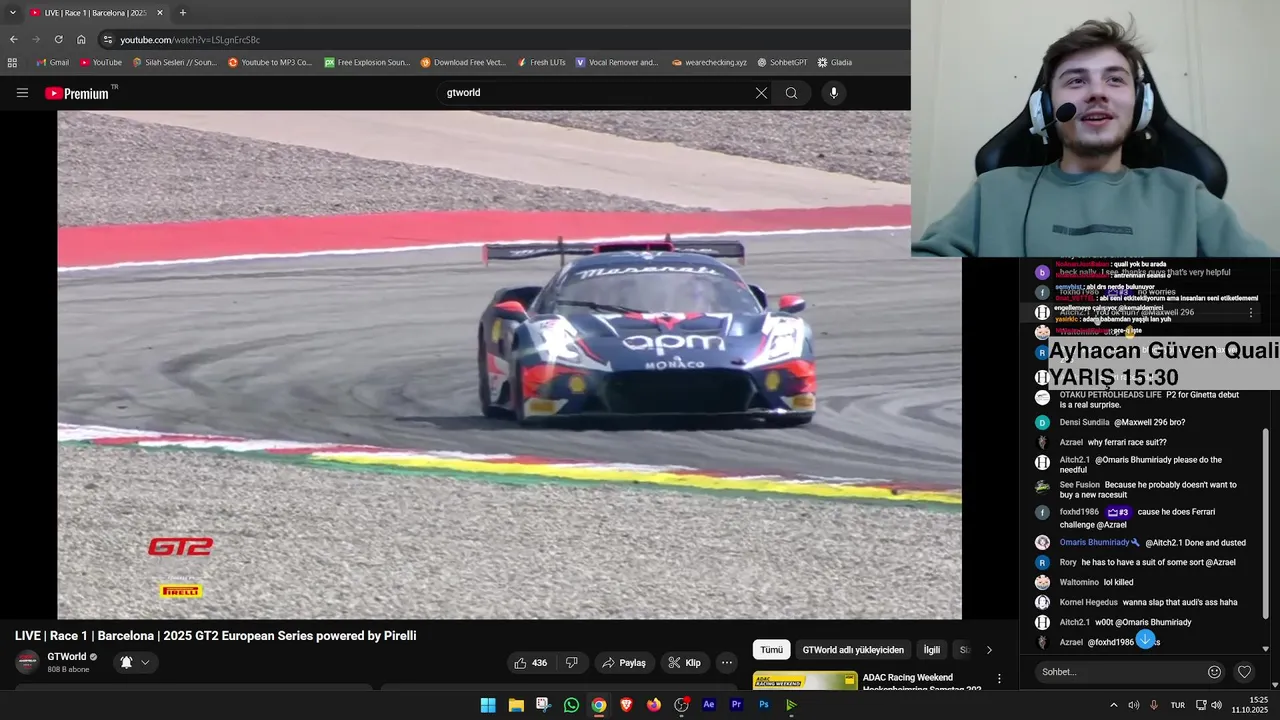The image size is (1280, 720).
Task: Select the İlgili filter chip
Action: [x=931, y=650]
